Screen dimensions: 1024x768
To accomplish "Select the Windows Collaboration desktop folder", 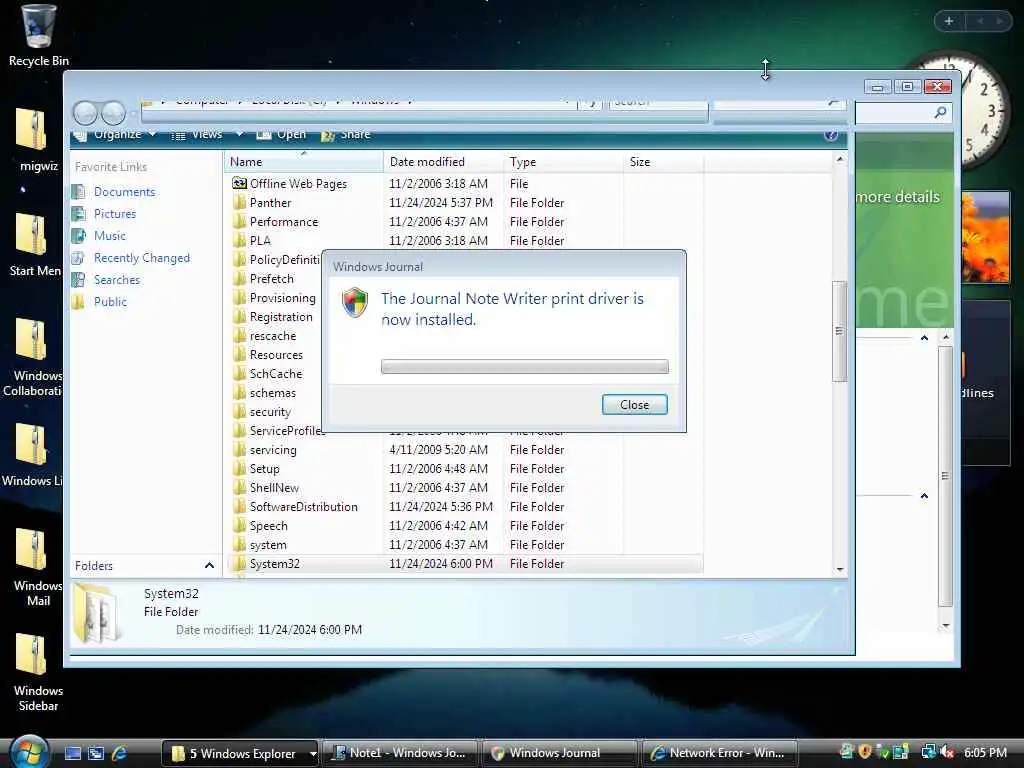I will 33,357.
